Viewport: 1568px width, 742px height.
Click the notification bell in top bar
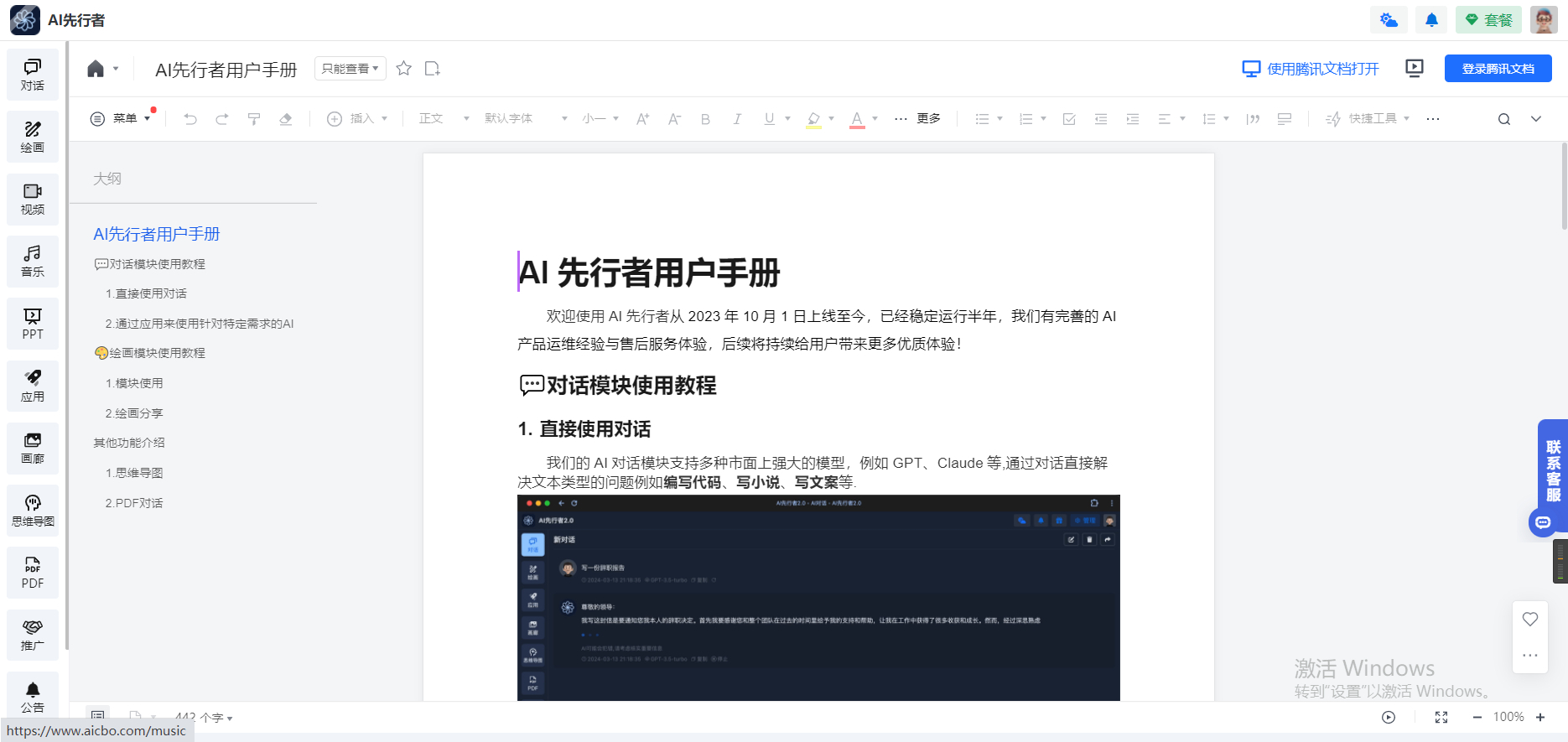[x=1431, y=20]
